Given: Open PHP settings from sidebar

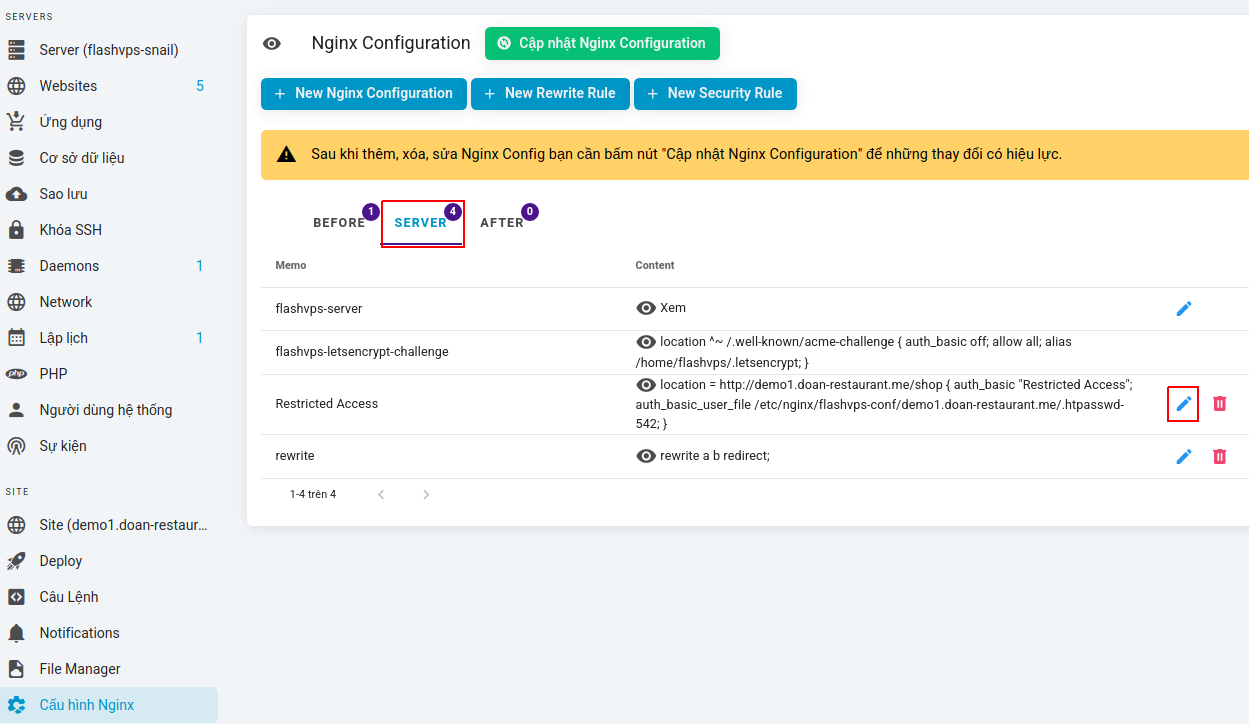Looking at the screenshot, I should (53, 374).
